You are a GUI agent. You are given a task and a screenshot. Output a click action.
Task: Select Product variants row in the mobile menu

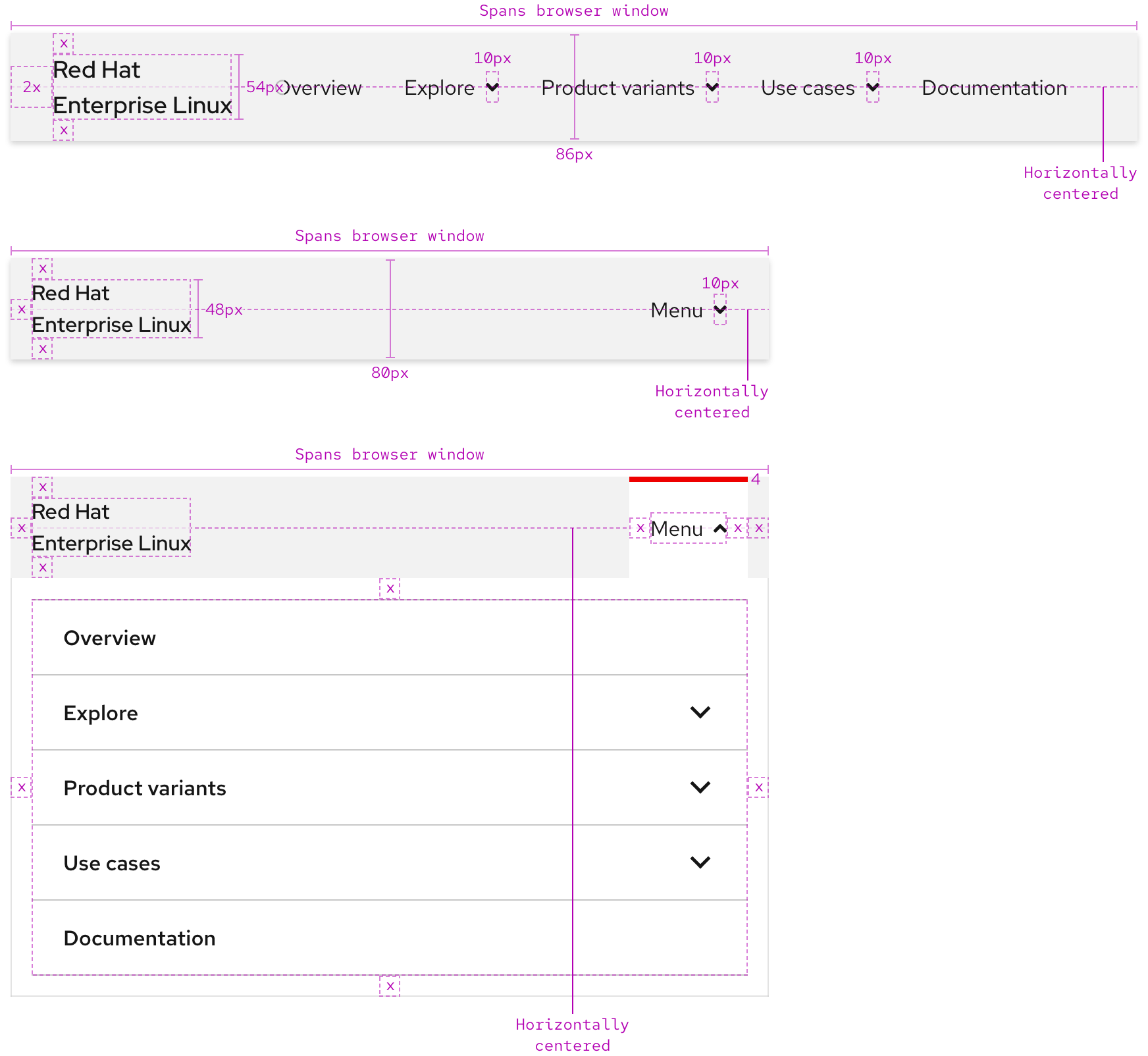tap(145, 787)
